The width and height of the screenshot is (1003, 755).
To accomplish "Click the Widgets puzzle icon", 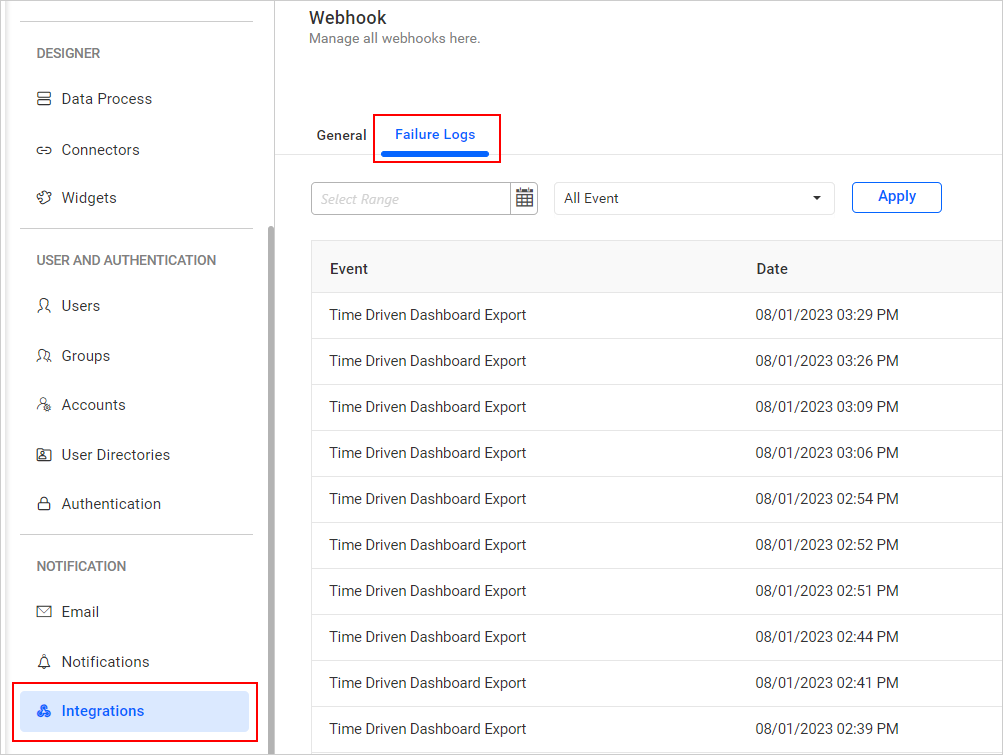I will [x=42, y=197].
